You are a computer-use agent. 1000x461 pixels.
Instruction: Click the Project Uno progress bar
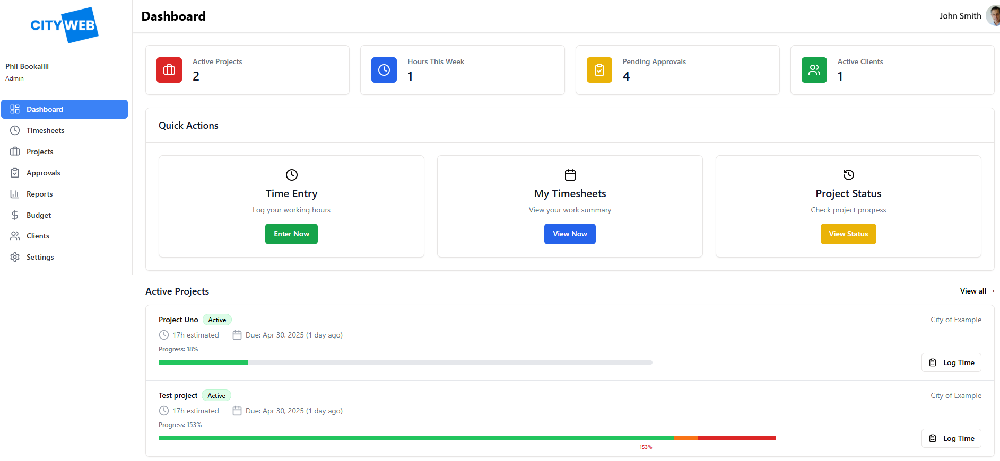405,362
